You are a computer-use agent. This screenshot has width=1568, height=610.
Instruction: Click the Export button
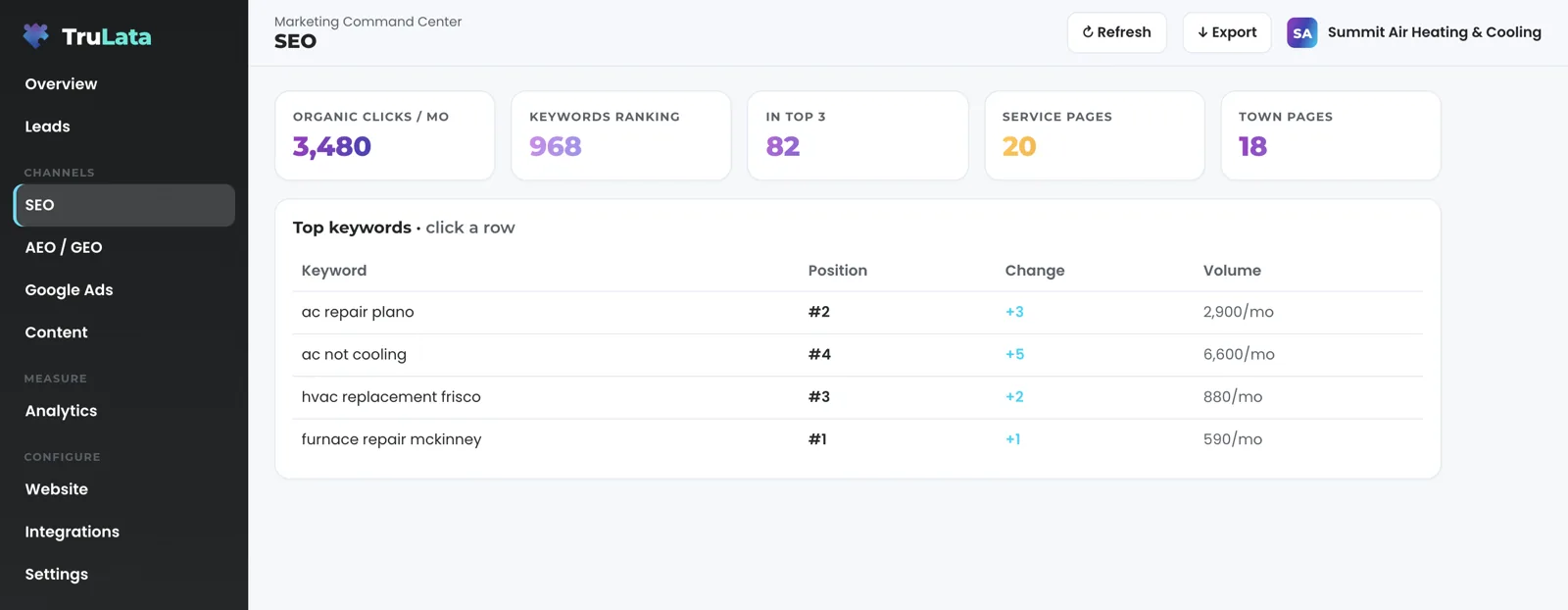tap(1227, 32)
